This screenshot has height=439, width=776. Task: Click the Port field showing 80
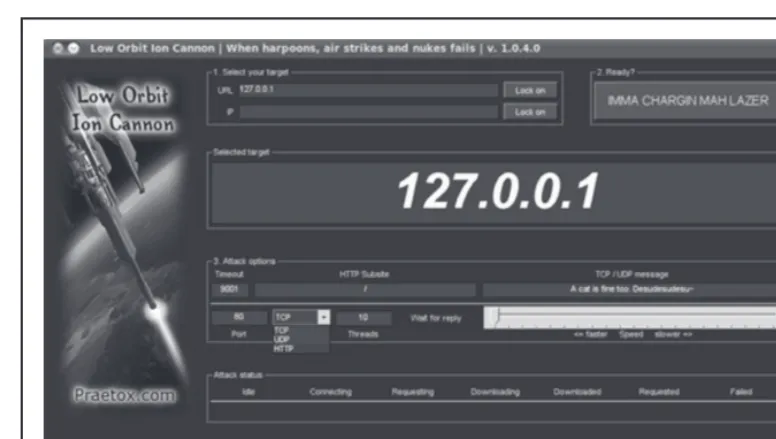[x=239, y=317]
